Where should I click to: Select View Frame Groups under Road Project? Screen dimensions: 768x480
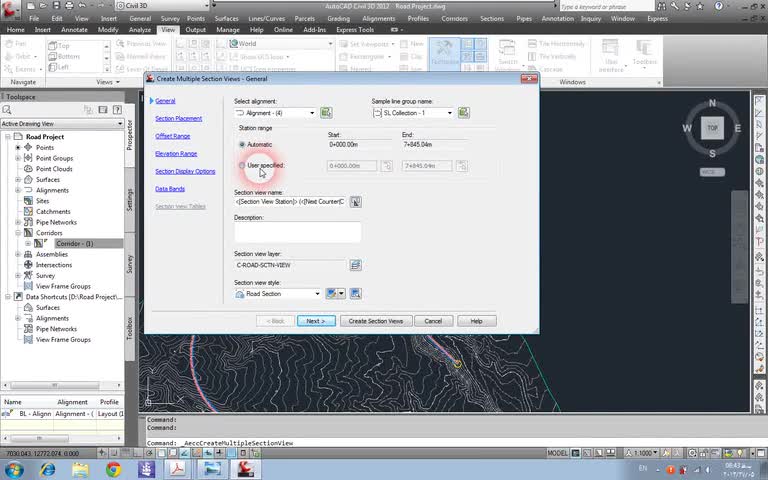click(63, 287)
